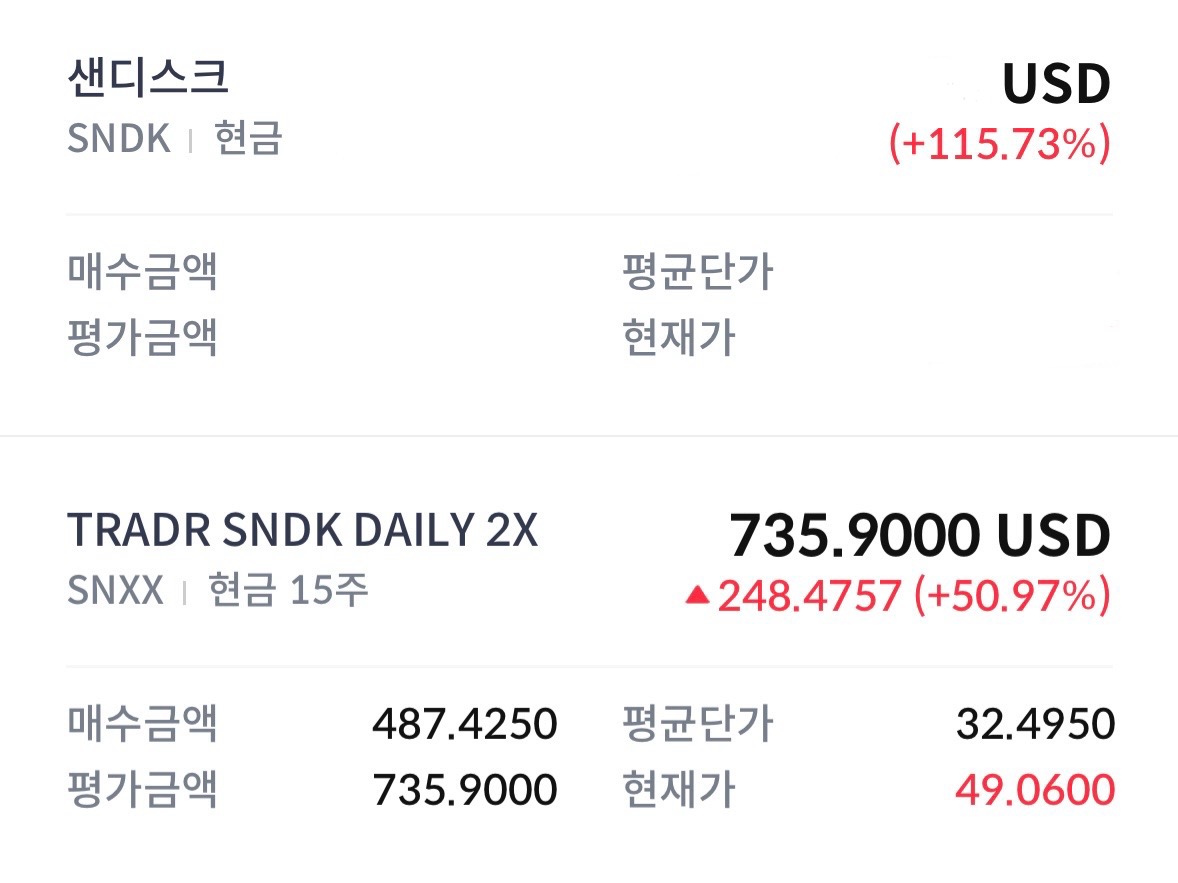Open the 샌디스크 stock holding
Screen dimensions: 1178x883
[149, 79]
